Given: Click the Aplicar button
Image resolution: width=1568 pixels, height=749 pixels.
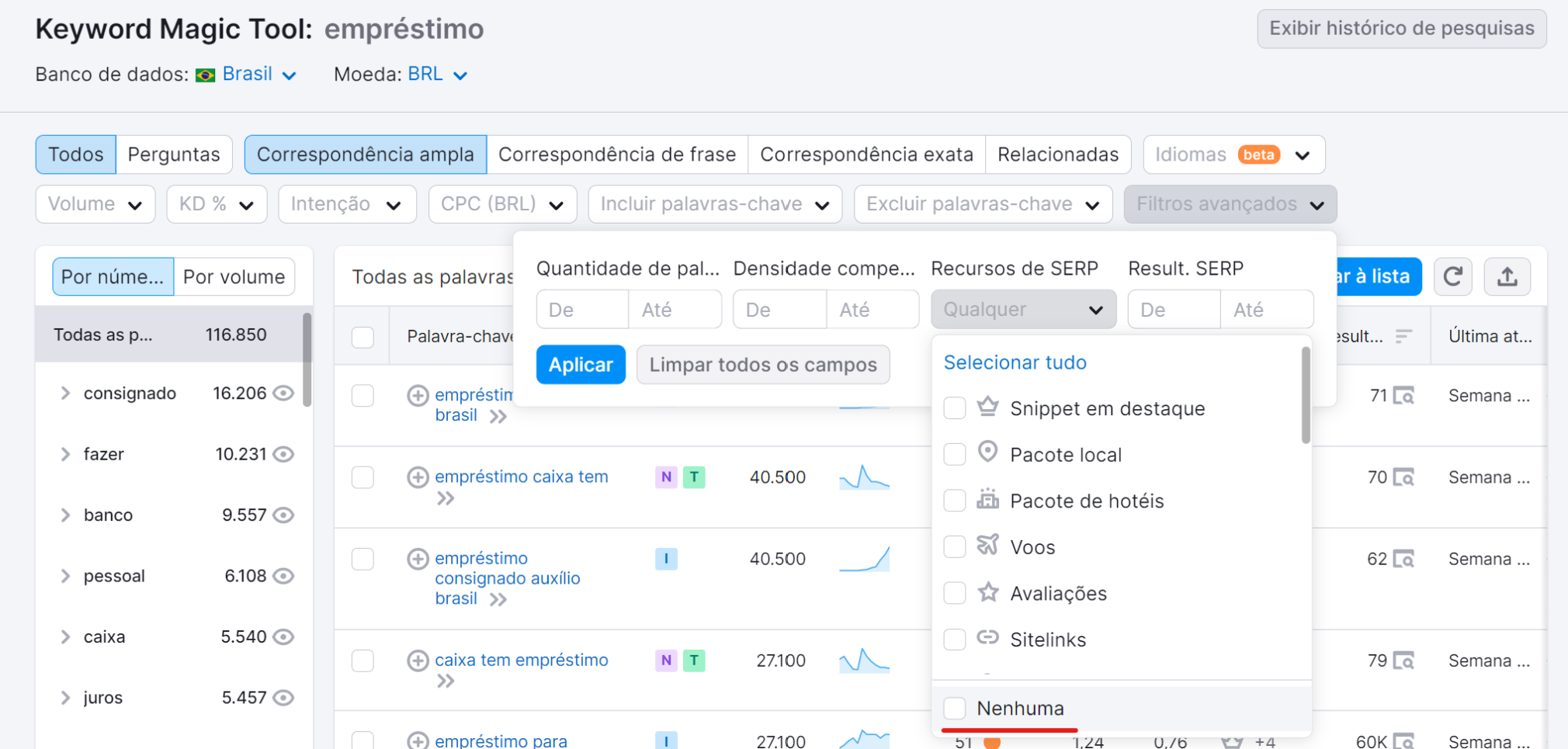Looking at the screenshot, I should (x=581, y=365).
